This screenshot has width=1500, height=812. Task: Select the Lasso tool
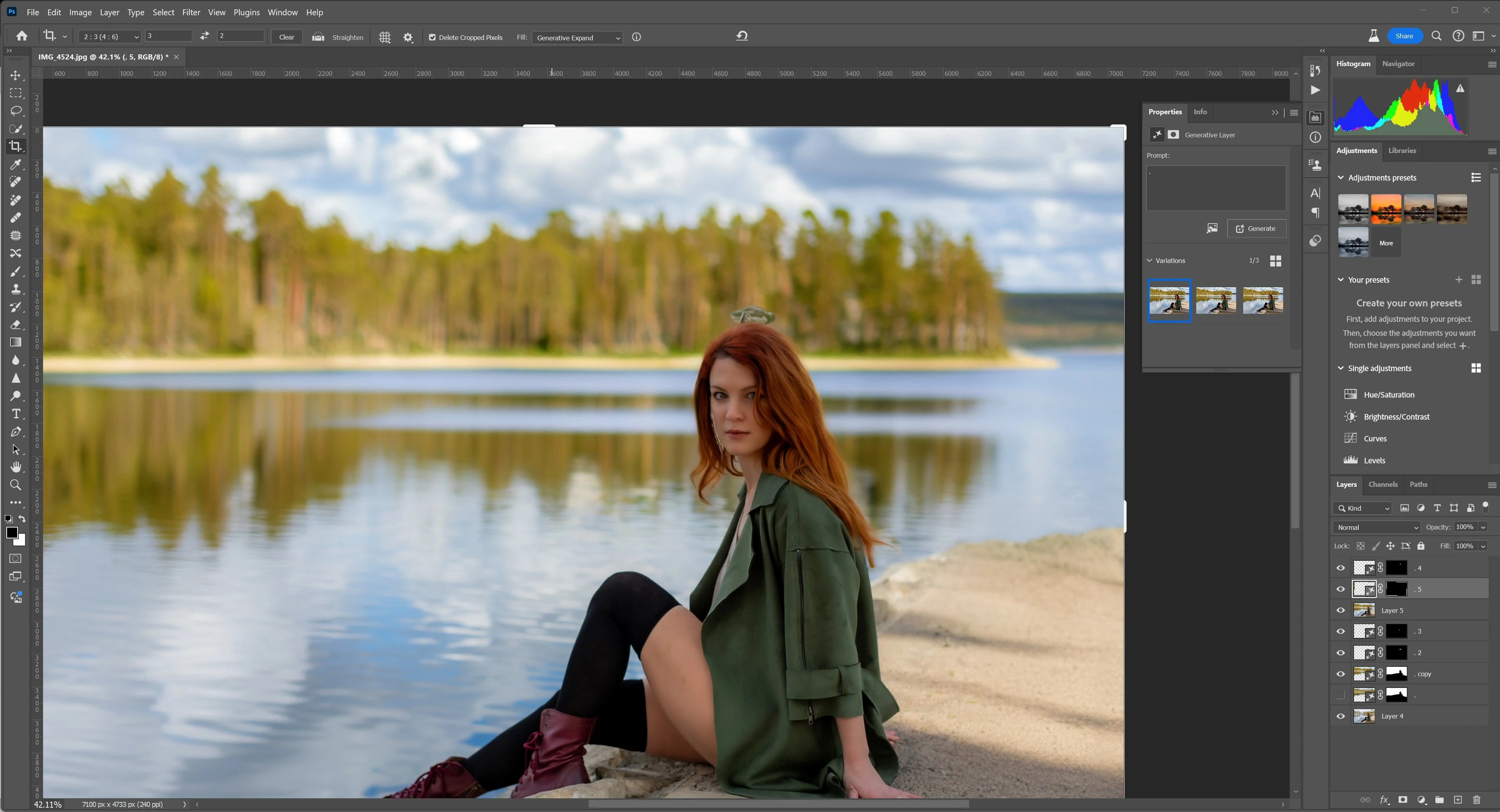click(16, 111)
